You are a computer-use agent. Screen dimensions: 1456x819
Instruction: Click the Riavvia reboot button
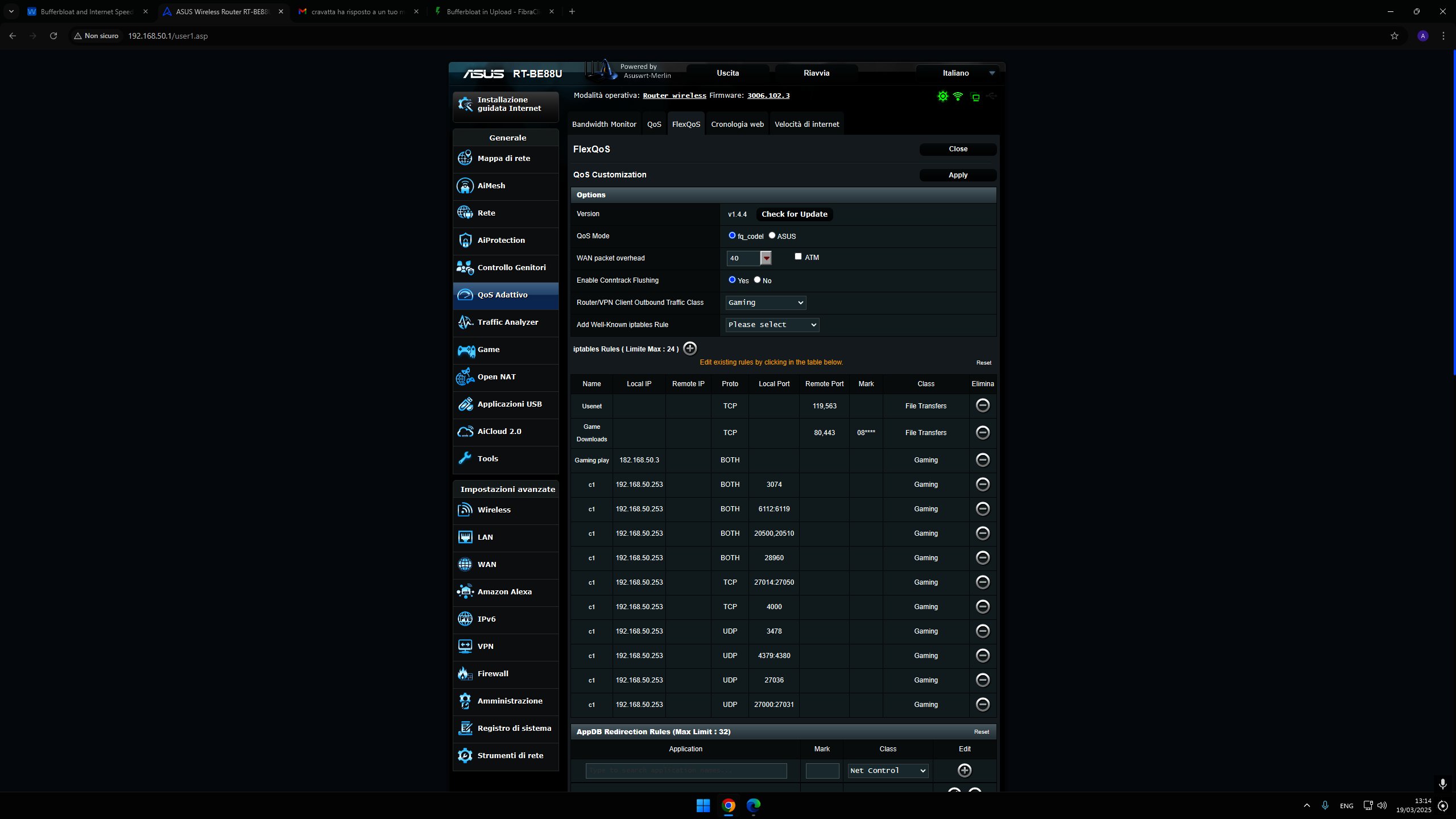coord(816,73)
